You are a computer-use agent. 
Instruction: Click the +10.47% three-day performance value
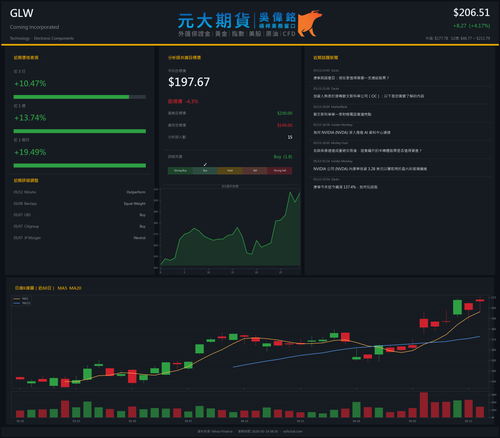pos(30,83)
